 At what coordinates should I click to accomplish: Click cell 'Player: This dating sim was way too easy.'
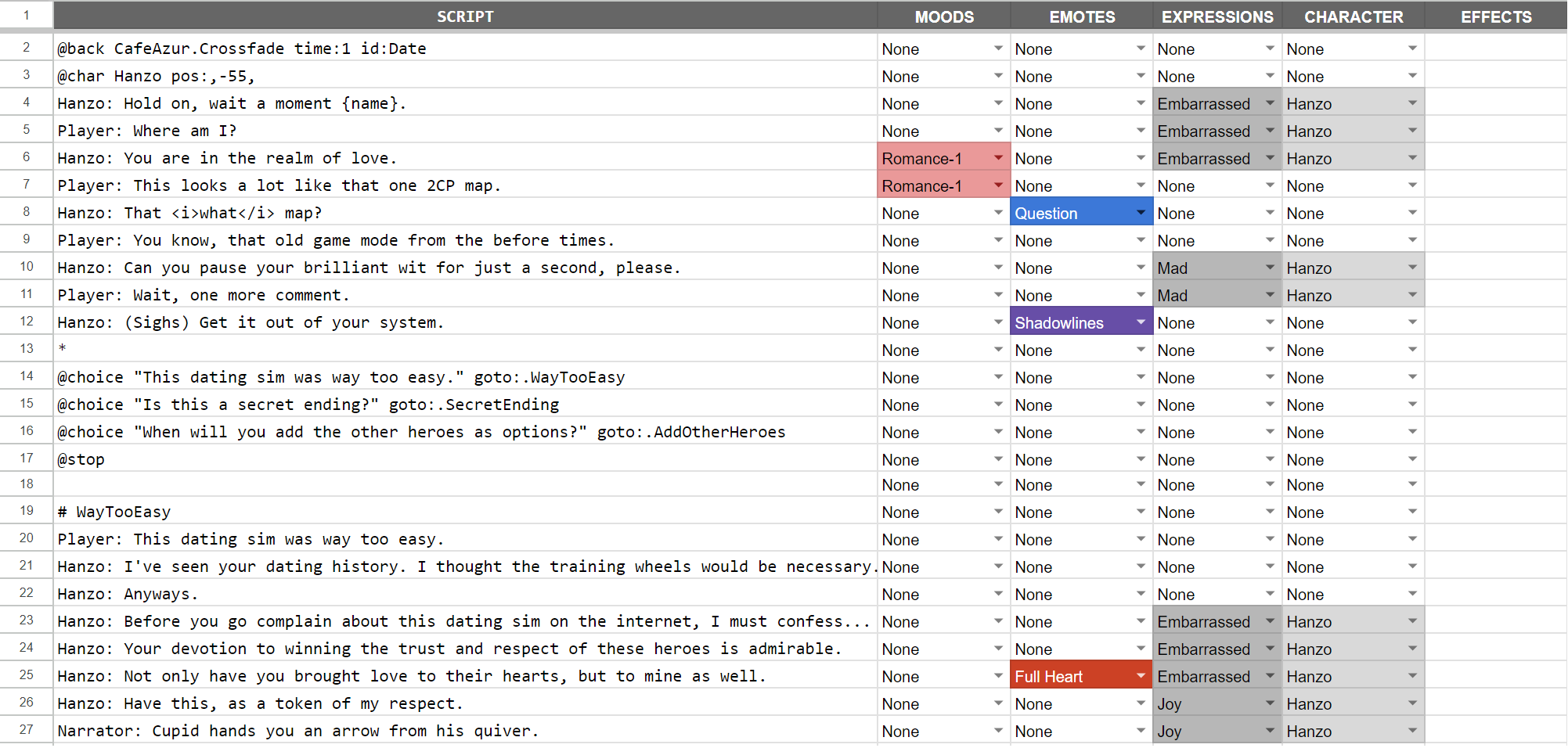tap(465, 539)
